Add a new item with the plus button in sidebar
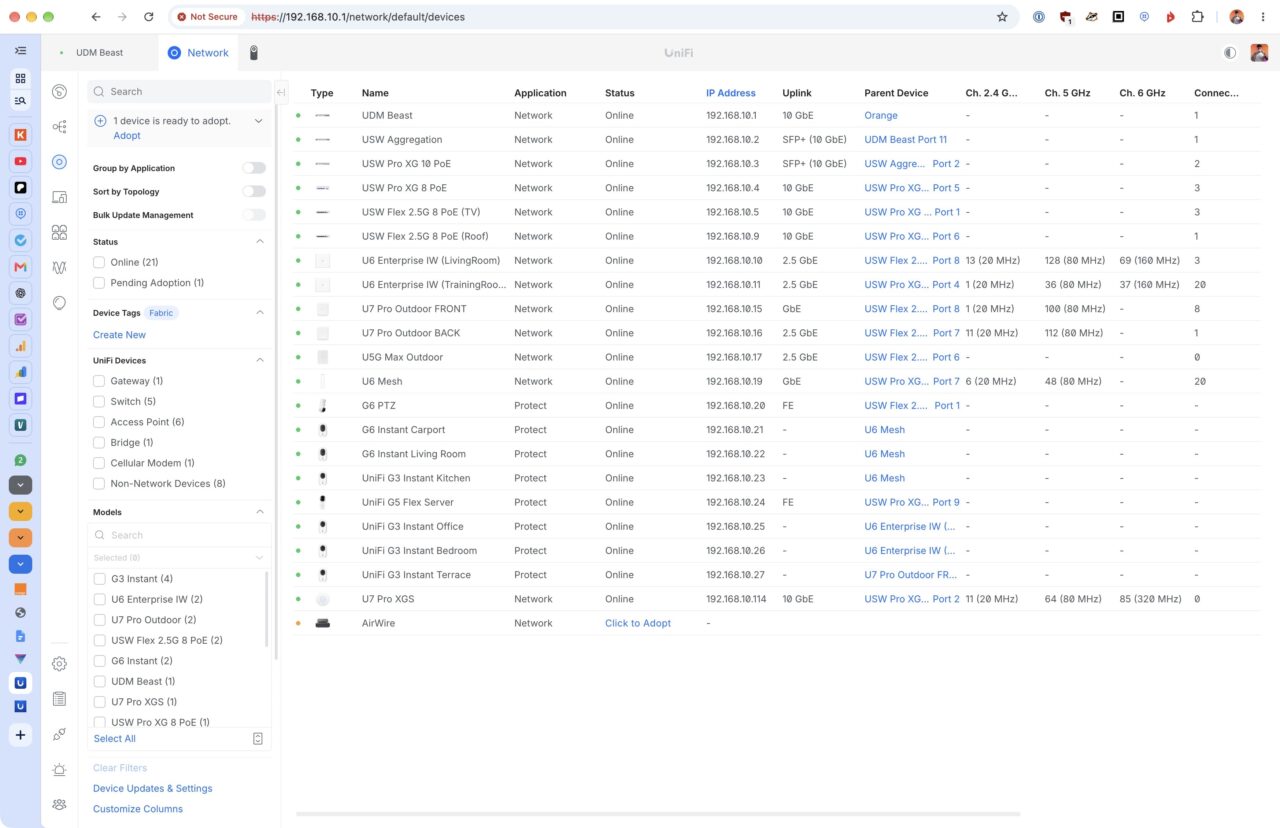Image resolution: width=1280 pixels, height=828 pixels. 21,735
